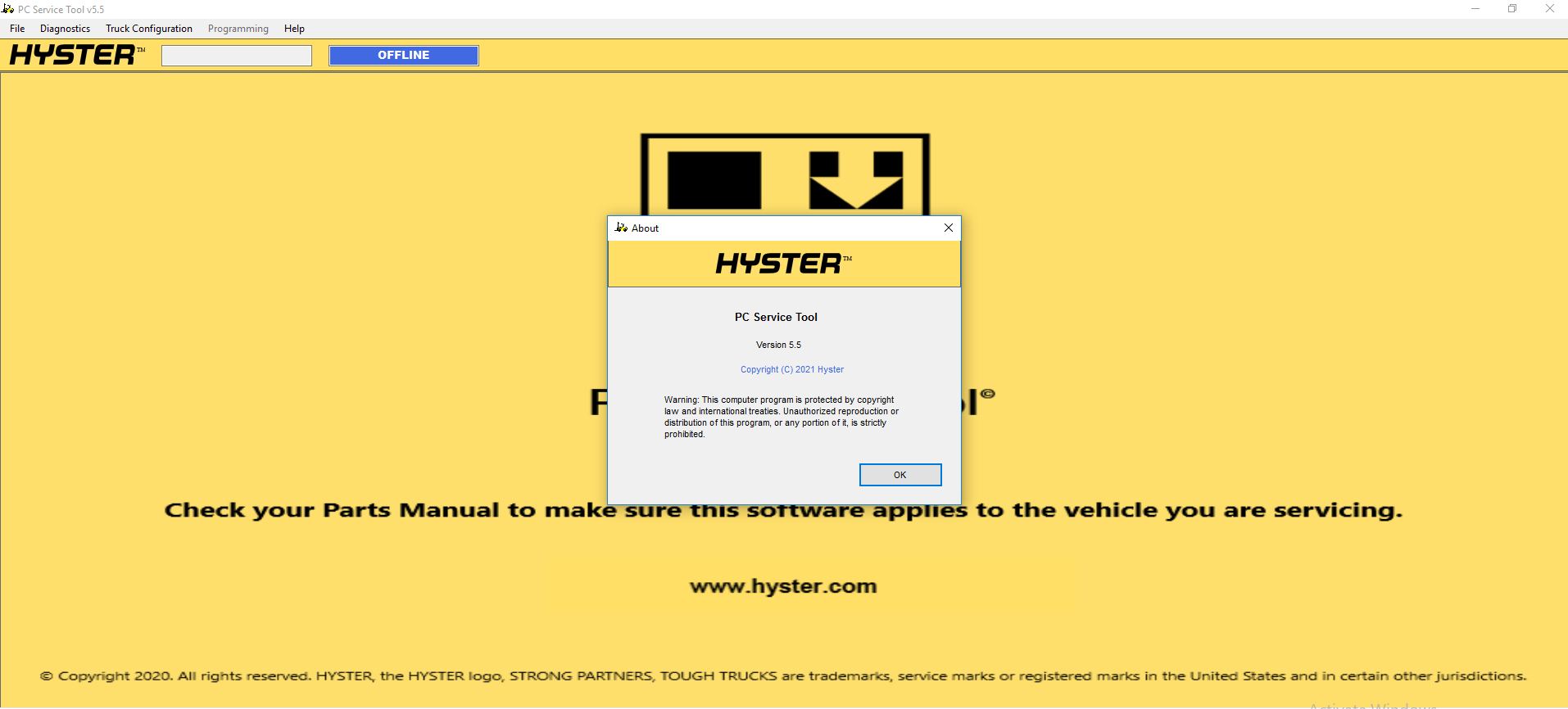The height and width of the screenshot is (709, 1568).
Task: Click the large Hyster emblem graphic
Action: coord(785,174)
